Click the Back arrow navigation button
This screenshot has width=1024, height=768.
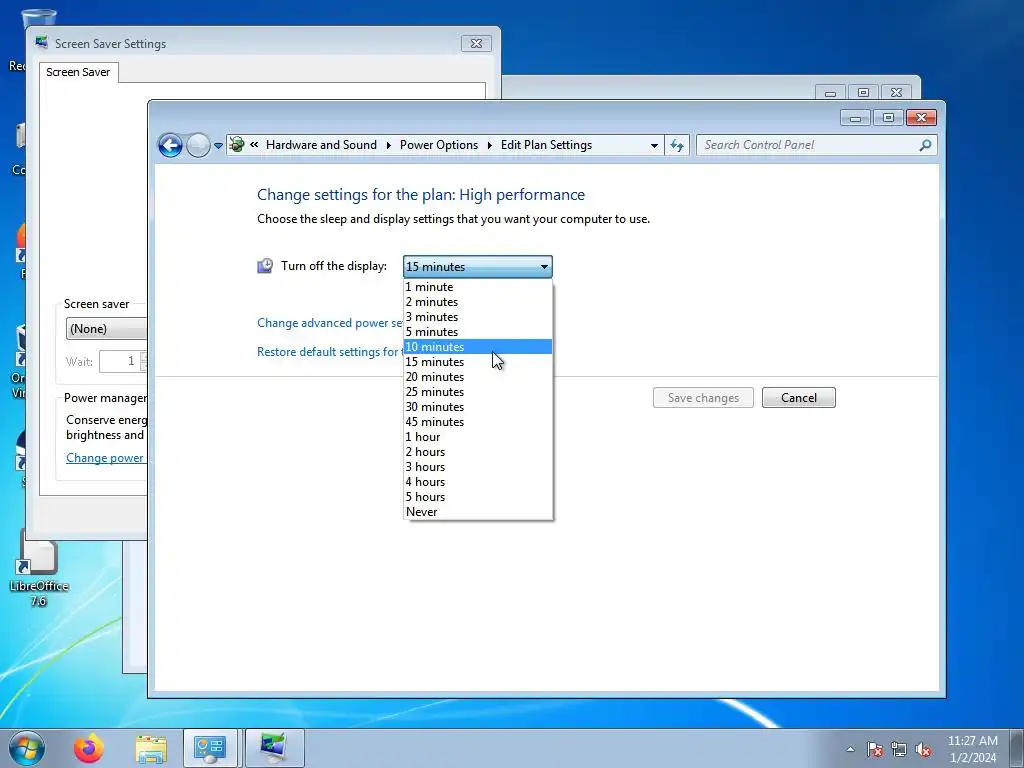point(170,145)
